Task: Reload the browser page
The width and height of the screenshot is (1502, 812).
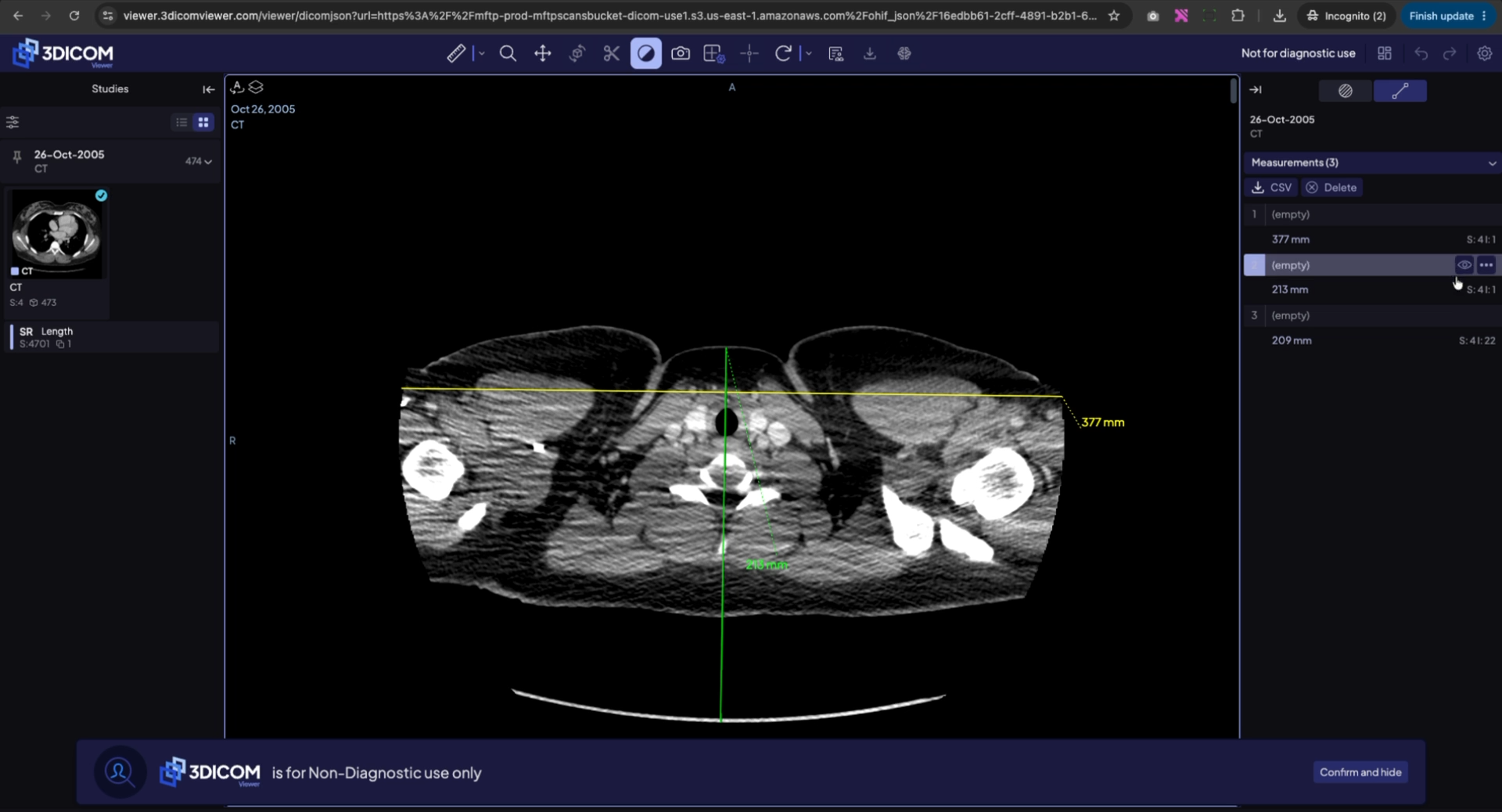Action: pyautogui.click(x=74, y=16)
